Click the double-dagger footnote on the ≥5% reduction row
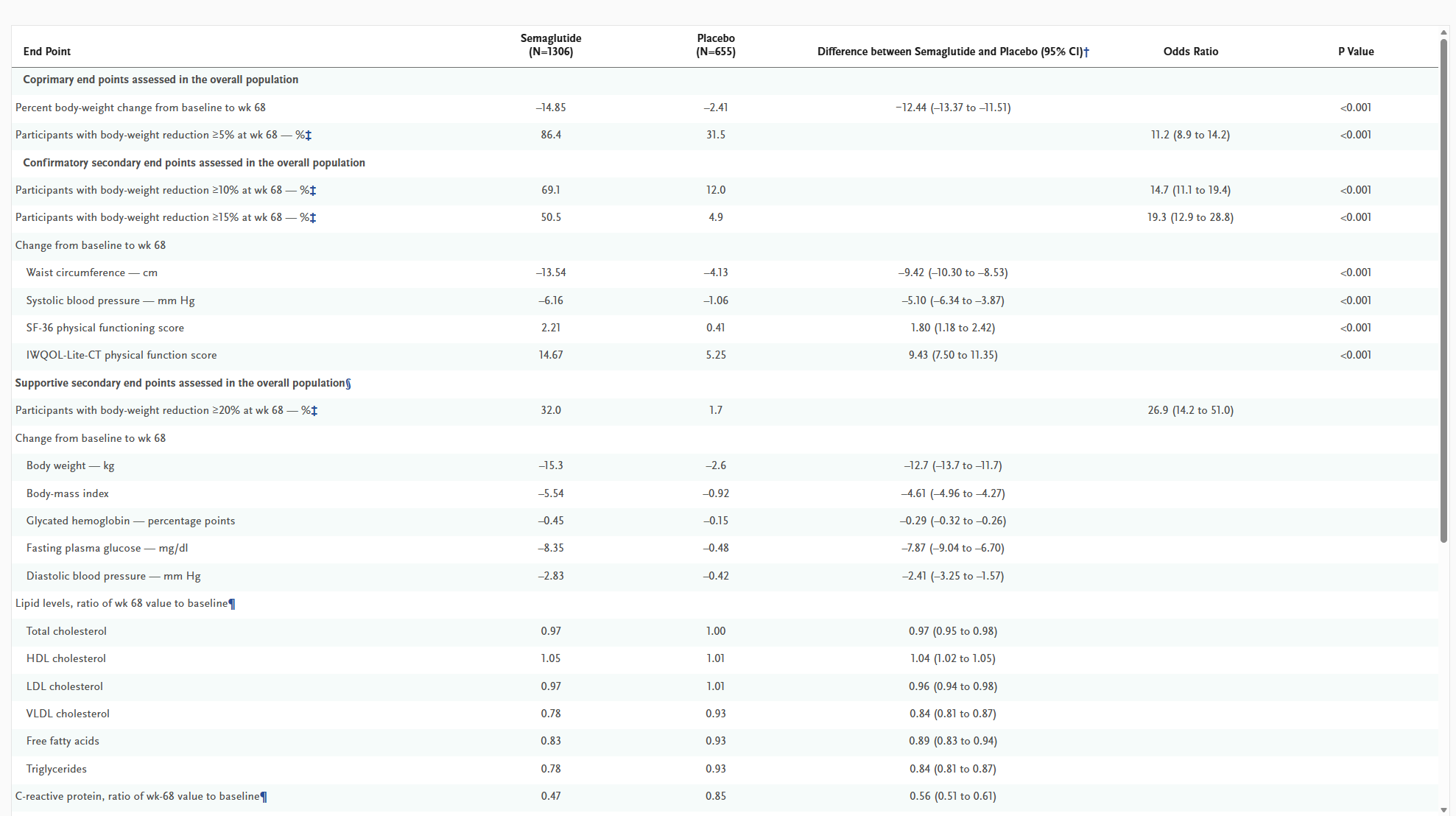This screenshot has height=816, width=1456. coord(310,134)
